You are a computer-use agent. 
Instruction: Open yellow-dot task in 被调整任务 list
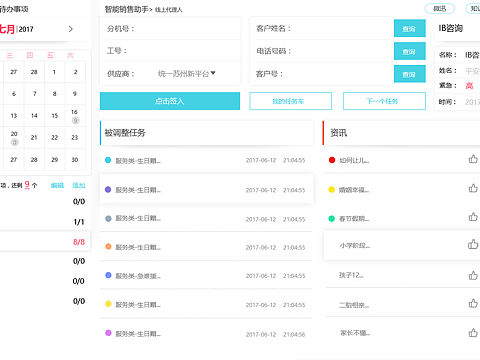(206, 304)
